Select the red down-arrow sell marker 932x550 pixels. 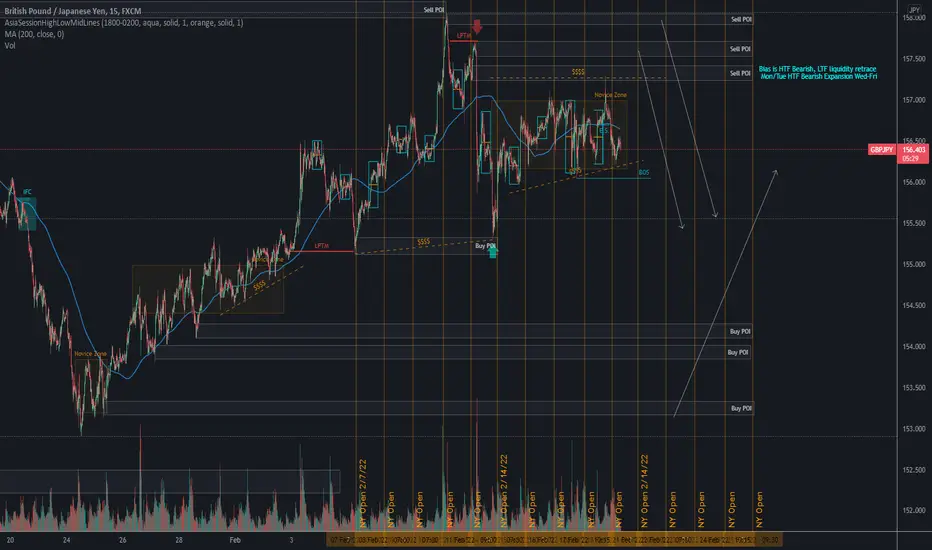(x=477, y=27)
